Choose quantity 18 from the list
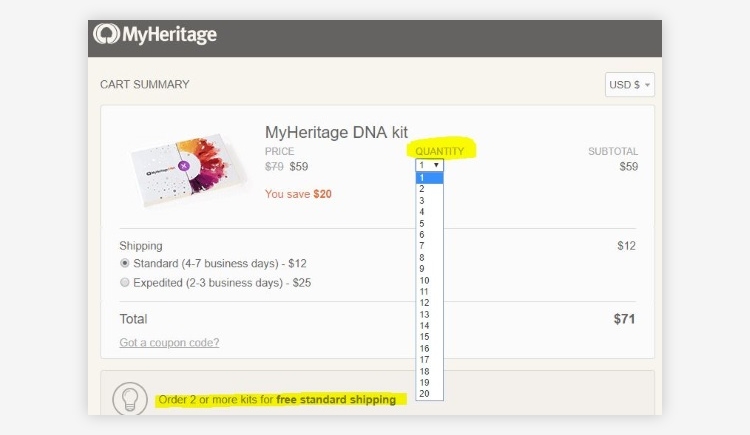This screenshot has width=750, height=435. [x=429, y=371]
